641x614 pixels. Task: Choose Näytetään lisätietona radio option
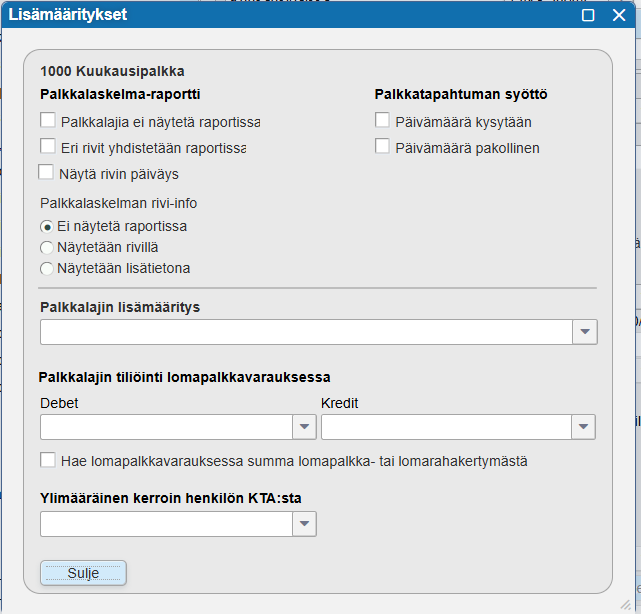click(46, 268)
